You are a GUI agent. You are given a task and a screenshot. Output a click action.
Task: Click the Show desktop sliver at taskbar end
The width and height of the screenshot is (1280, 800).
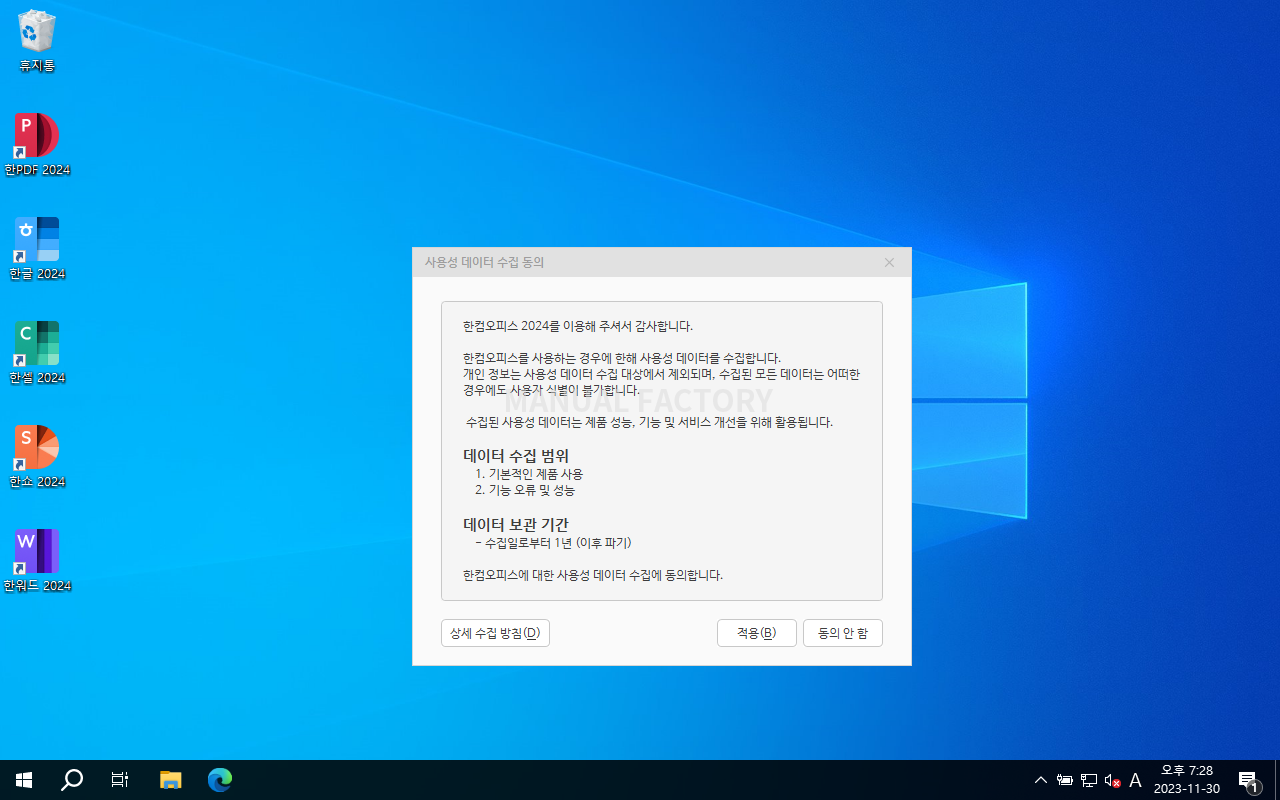click(x=1277, y=780)
